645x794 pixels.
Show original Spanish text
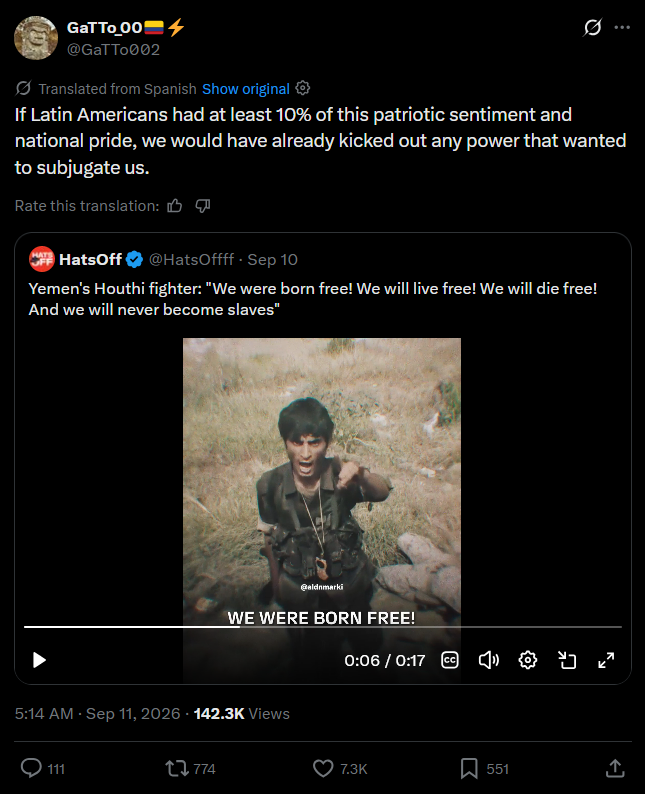pos(246,89)
